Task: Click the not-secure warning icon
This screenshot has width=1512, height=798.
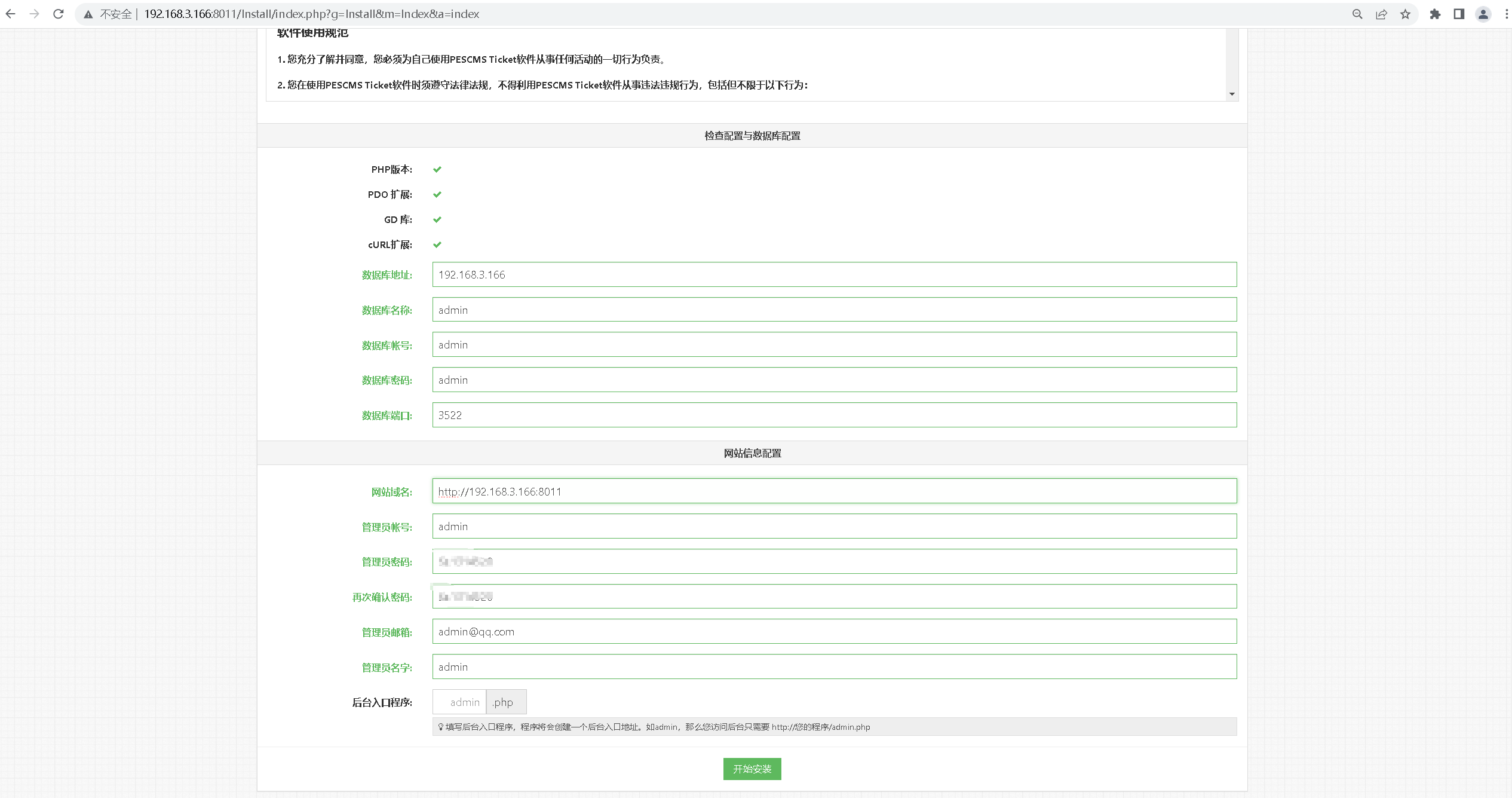Action: [x=88, y=14]
